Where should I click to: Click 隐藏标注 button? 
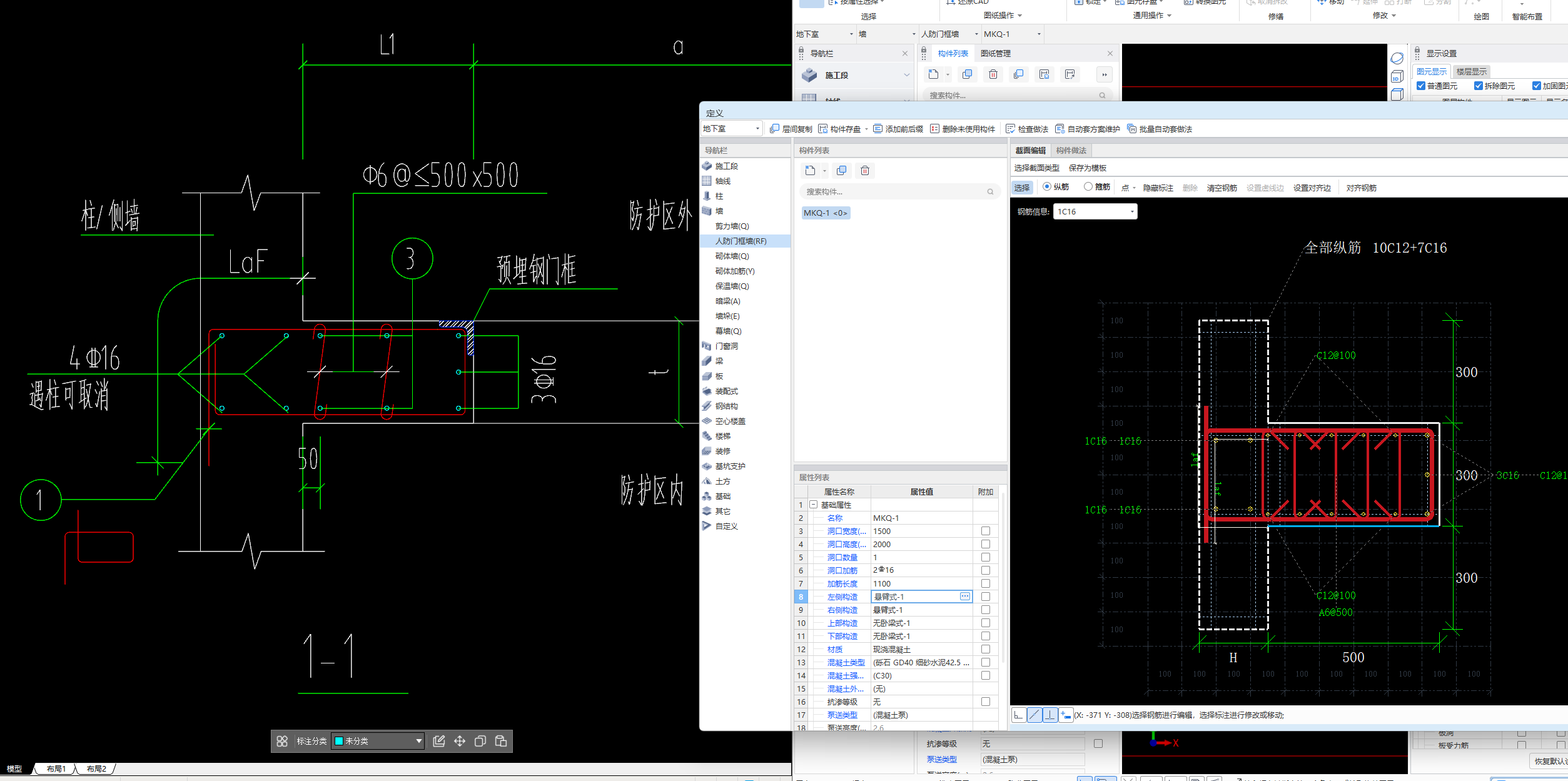[x=1158, y=188]
